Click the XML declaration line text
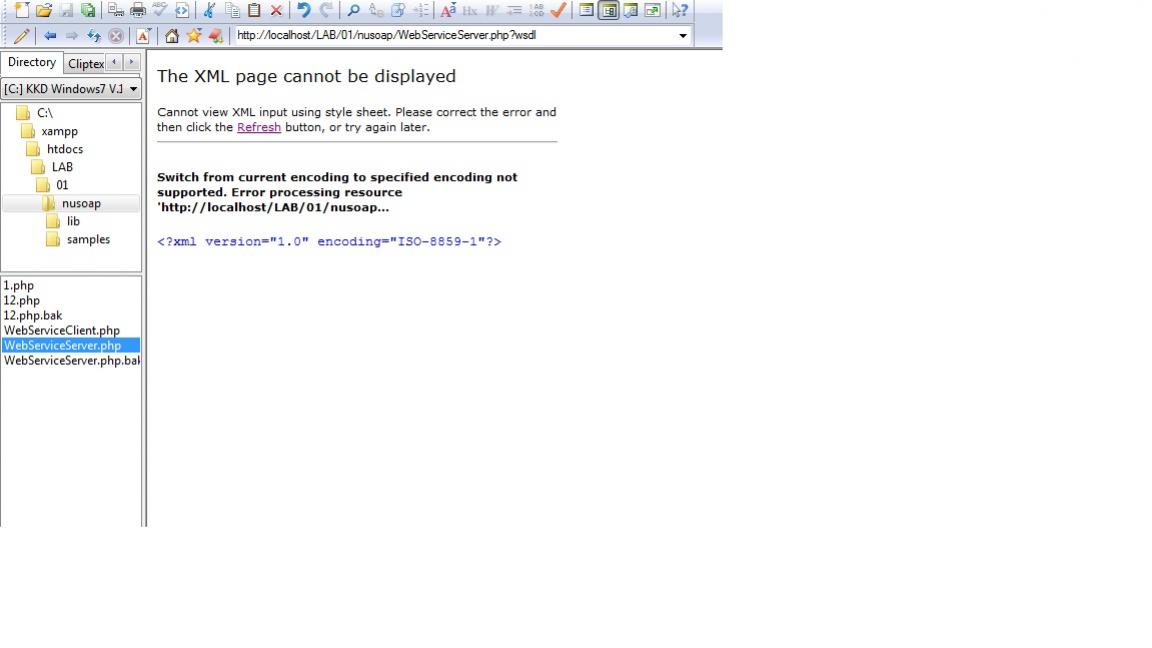Screen dimensions: 1152x648 pyautogui.click(x=329, y=242)
